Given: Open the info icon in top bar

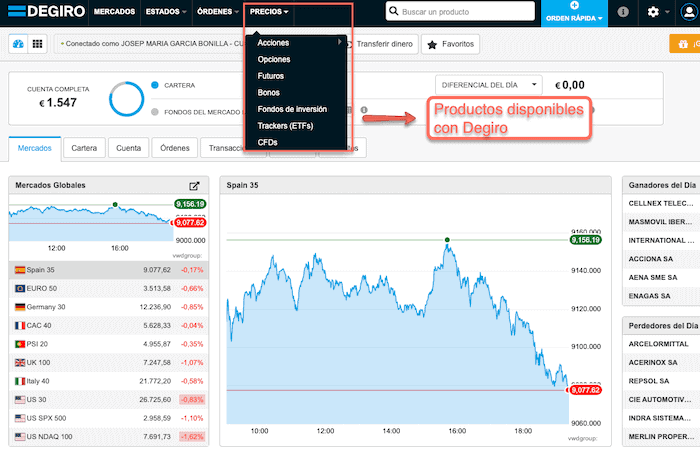Looking at the screenshot, I should (x=623, y=12).
